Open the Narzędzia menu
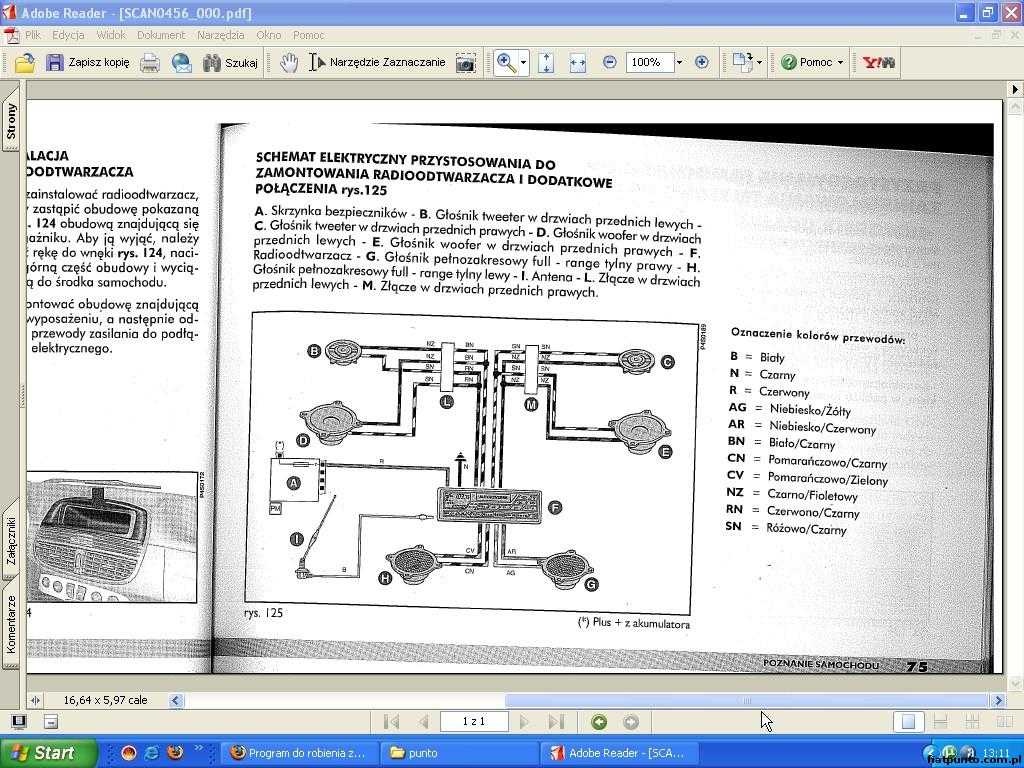Viewport: 1024px width, 768px height. coord(221,35)
